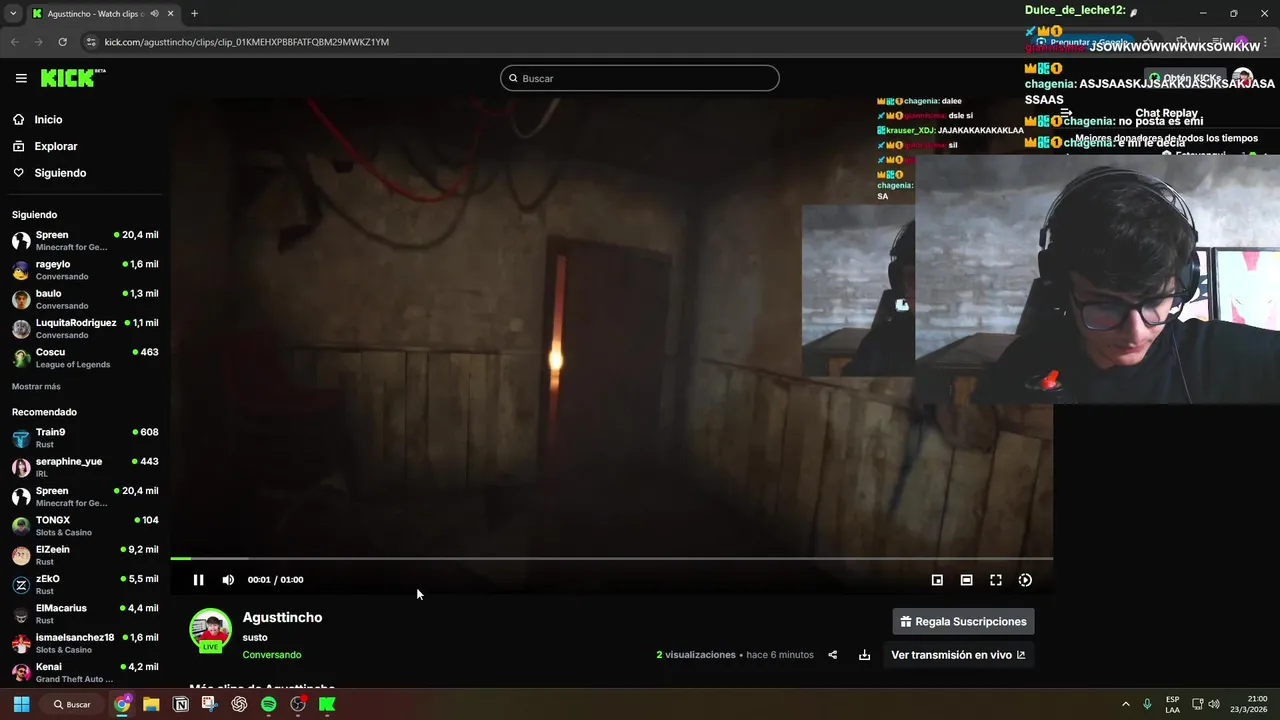This screenshot has height=720, width=1280.
Task: Open a new browser tab
Action: tap(194, 14)
